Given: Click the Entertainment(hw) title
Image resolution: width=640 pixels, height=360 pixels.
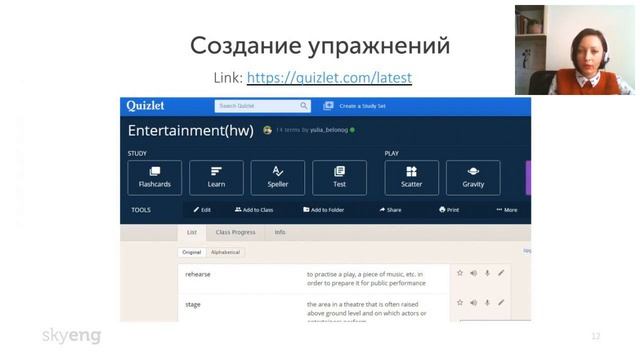Looking at the screenshot, I should pos(191,131).
